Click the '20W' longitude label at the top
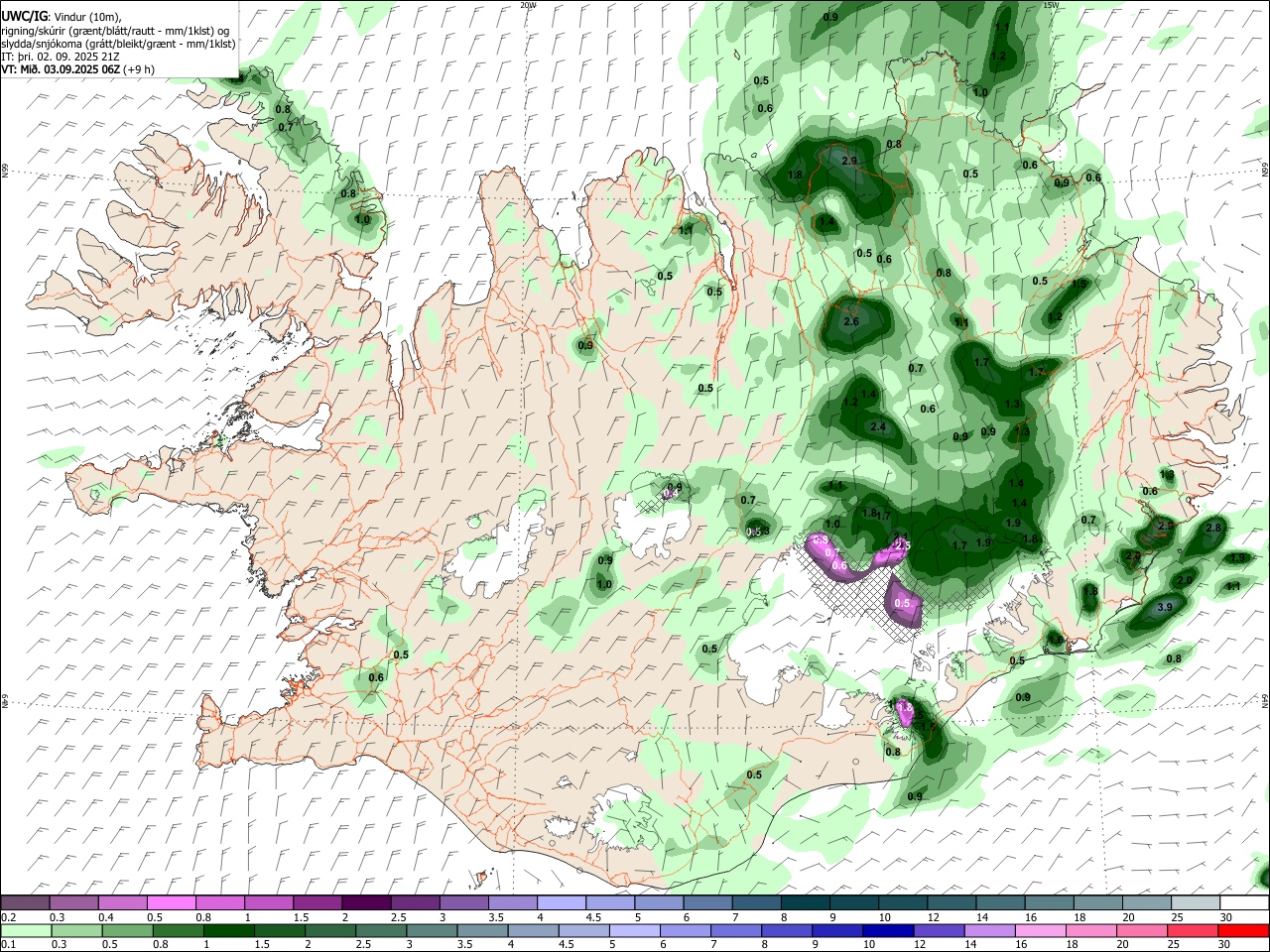The height and width of the screenshot is (952, 1270). tap(528, 5)
